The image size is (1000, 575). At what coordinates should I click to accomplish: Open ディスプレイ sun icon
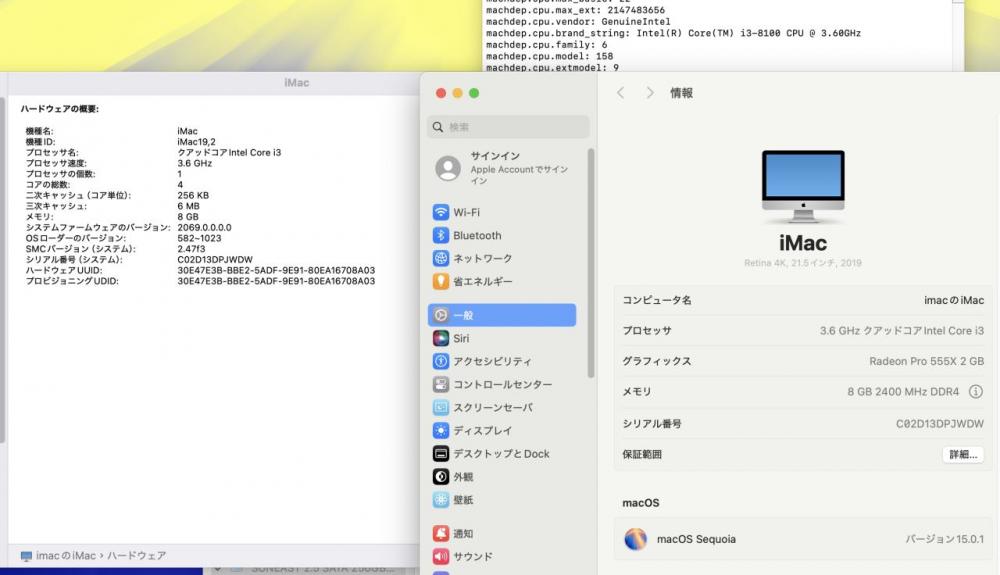(441, 430)
